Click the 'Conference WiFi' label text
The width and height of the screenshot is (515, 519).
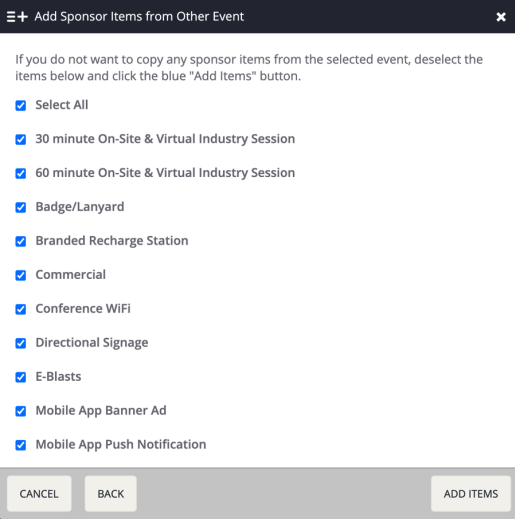83,309
